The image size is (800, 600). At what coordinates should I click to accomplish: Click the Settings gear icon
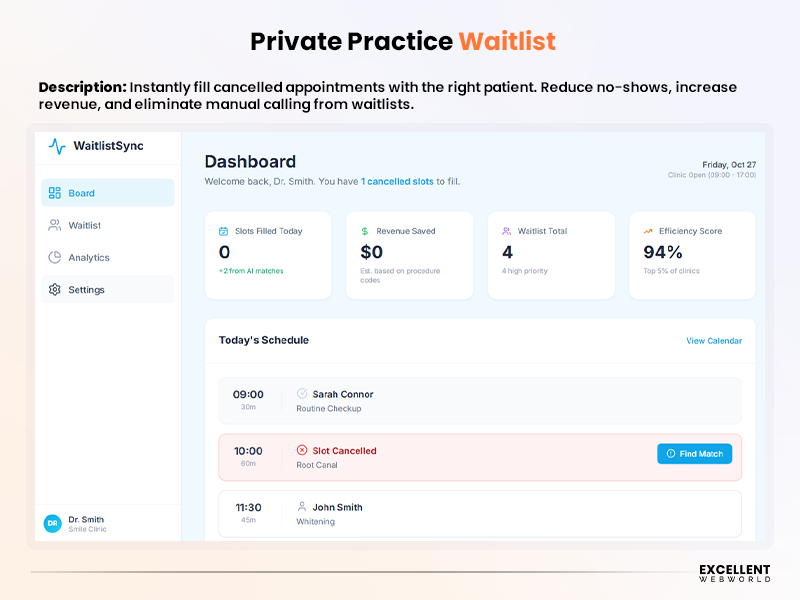pos(55,289)
